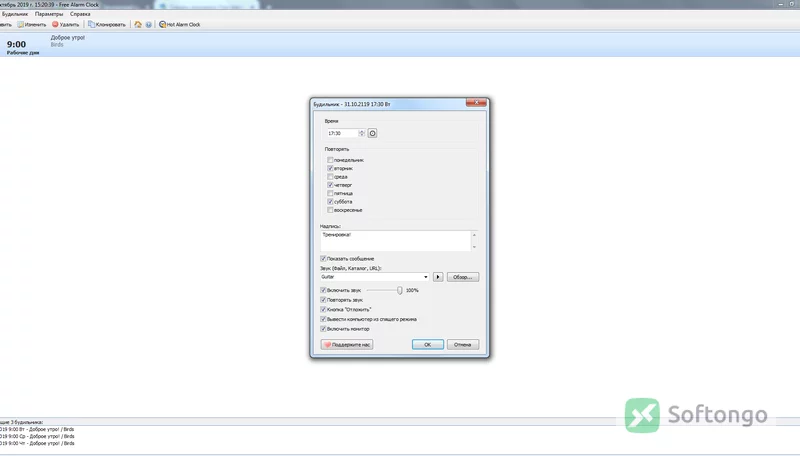
Task: Check the понедельник checkbox
Action: pos(330,160)
